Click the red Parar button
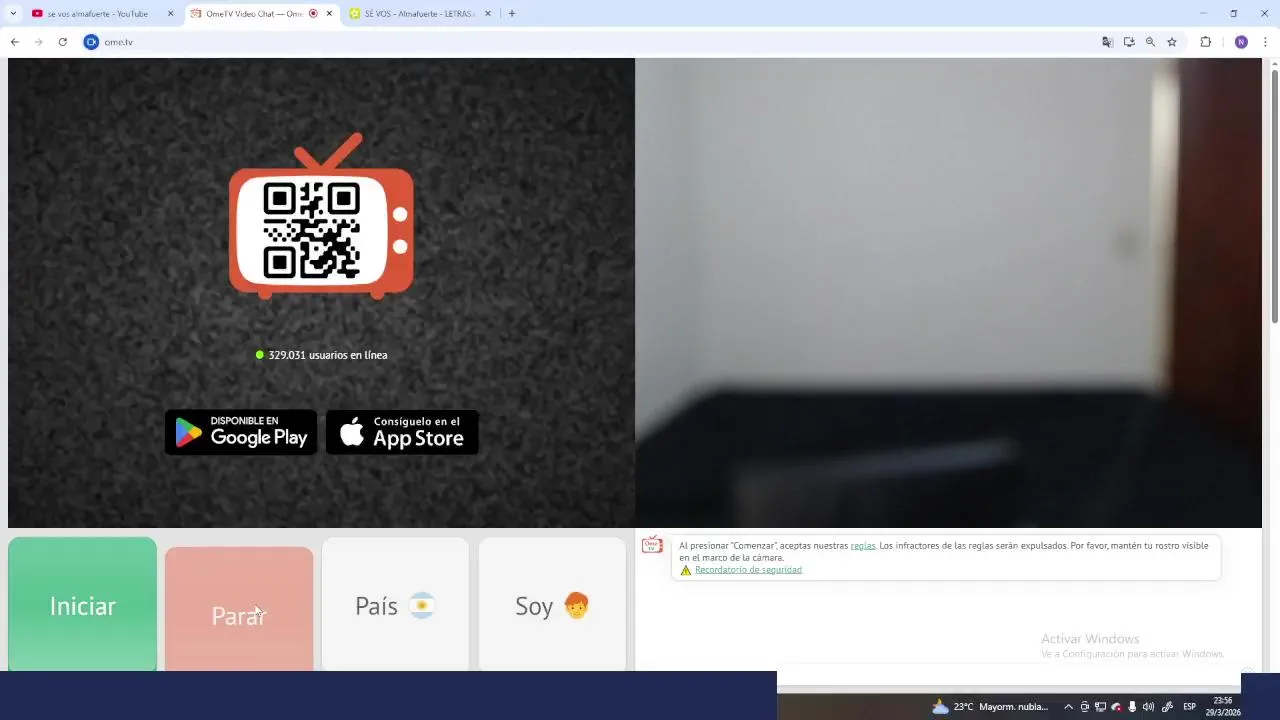This screenshot has height=720, width=1280. pos(239,609)
